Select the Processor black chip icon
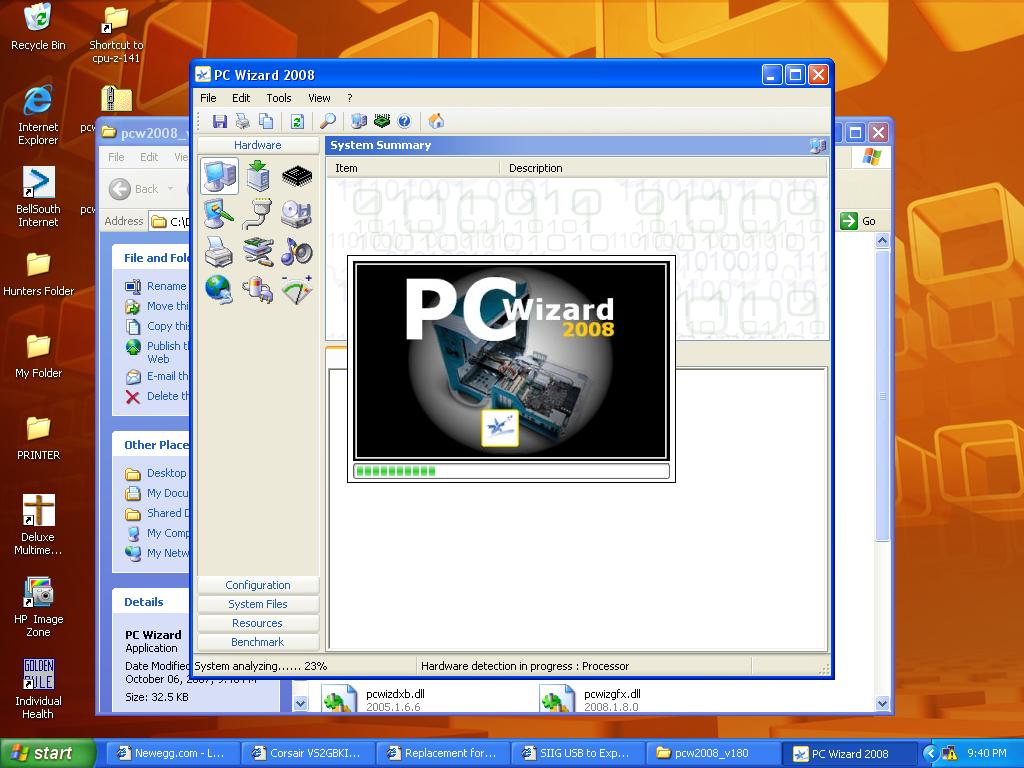The height and width of the screenshot is (768, 1024). [x=297, y=176]
